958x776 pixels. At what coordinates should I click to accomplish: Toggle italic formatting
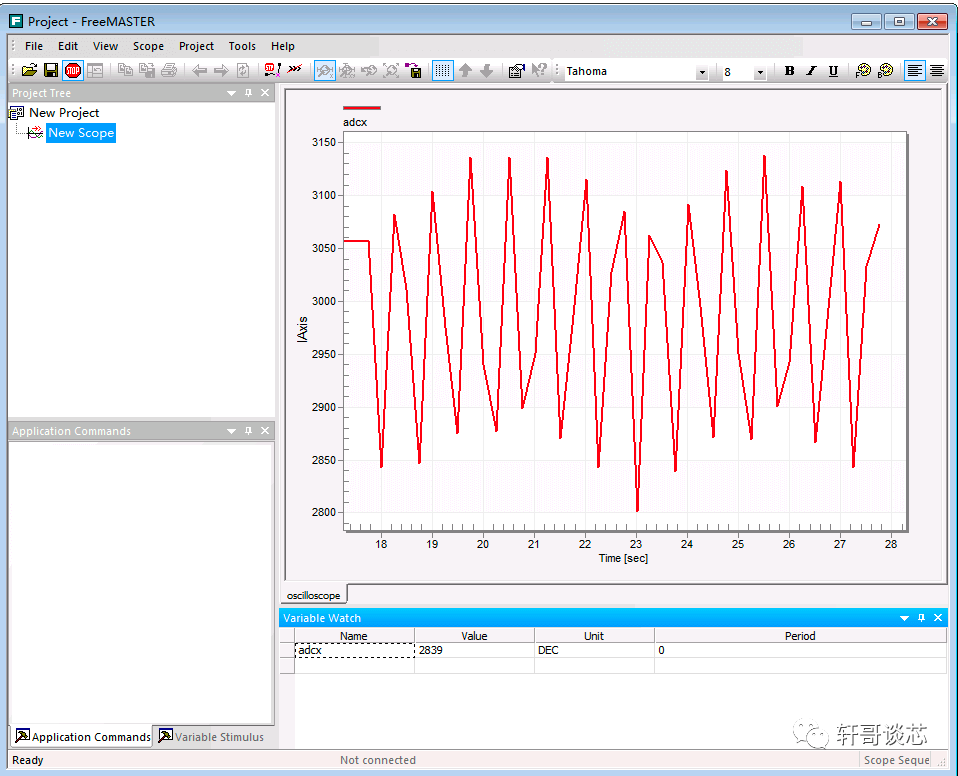pyautogui.click(x=811, y=71)
